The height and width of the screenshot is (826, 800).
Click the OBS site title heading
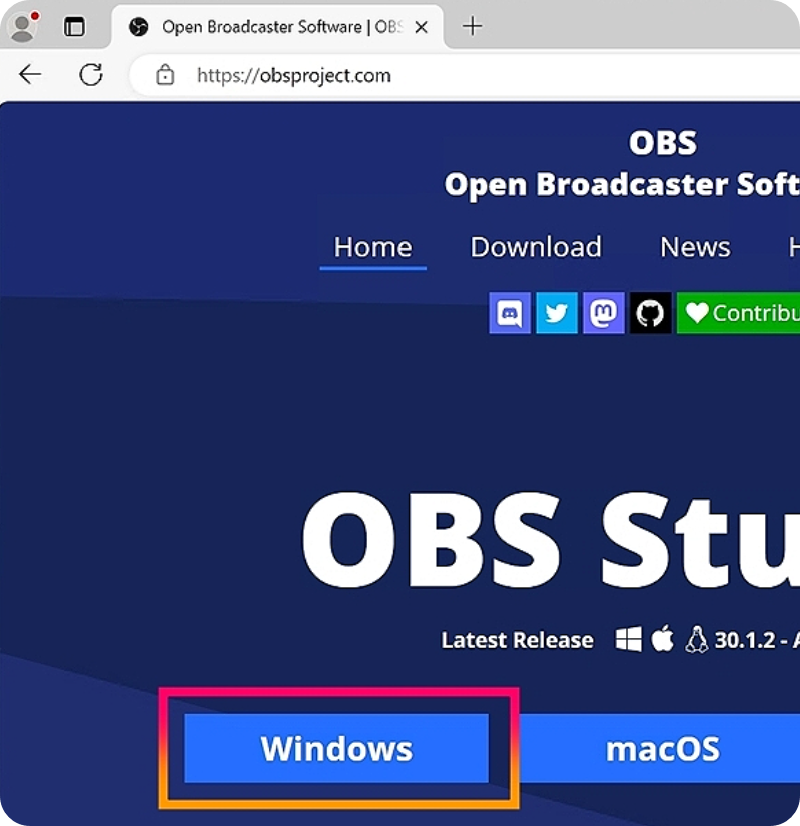click(663, 143)
